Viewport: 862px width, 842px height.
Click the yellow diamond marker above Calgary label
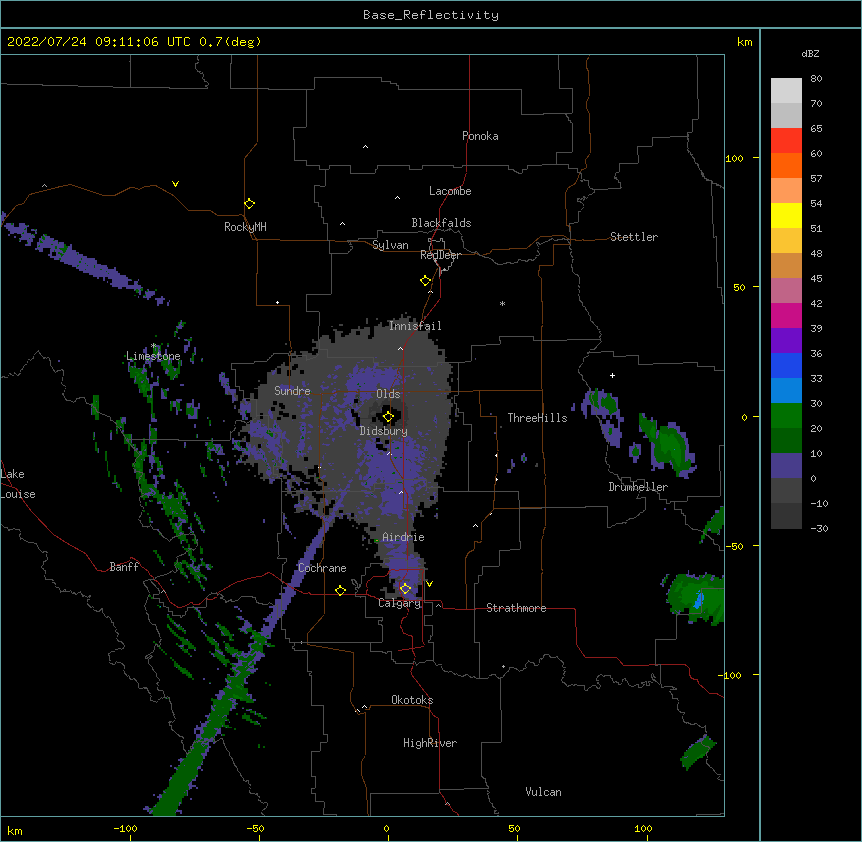click(405, 589)
